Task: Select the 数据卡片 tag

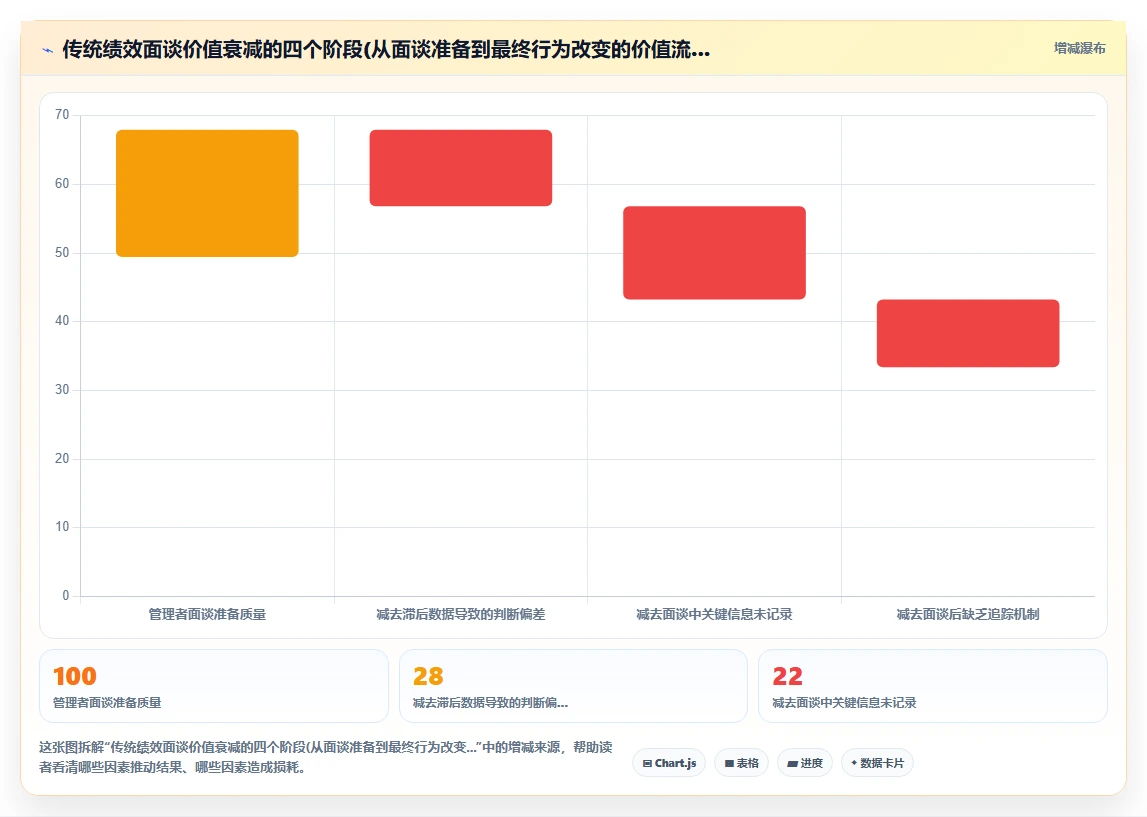Action: 877,763
